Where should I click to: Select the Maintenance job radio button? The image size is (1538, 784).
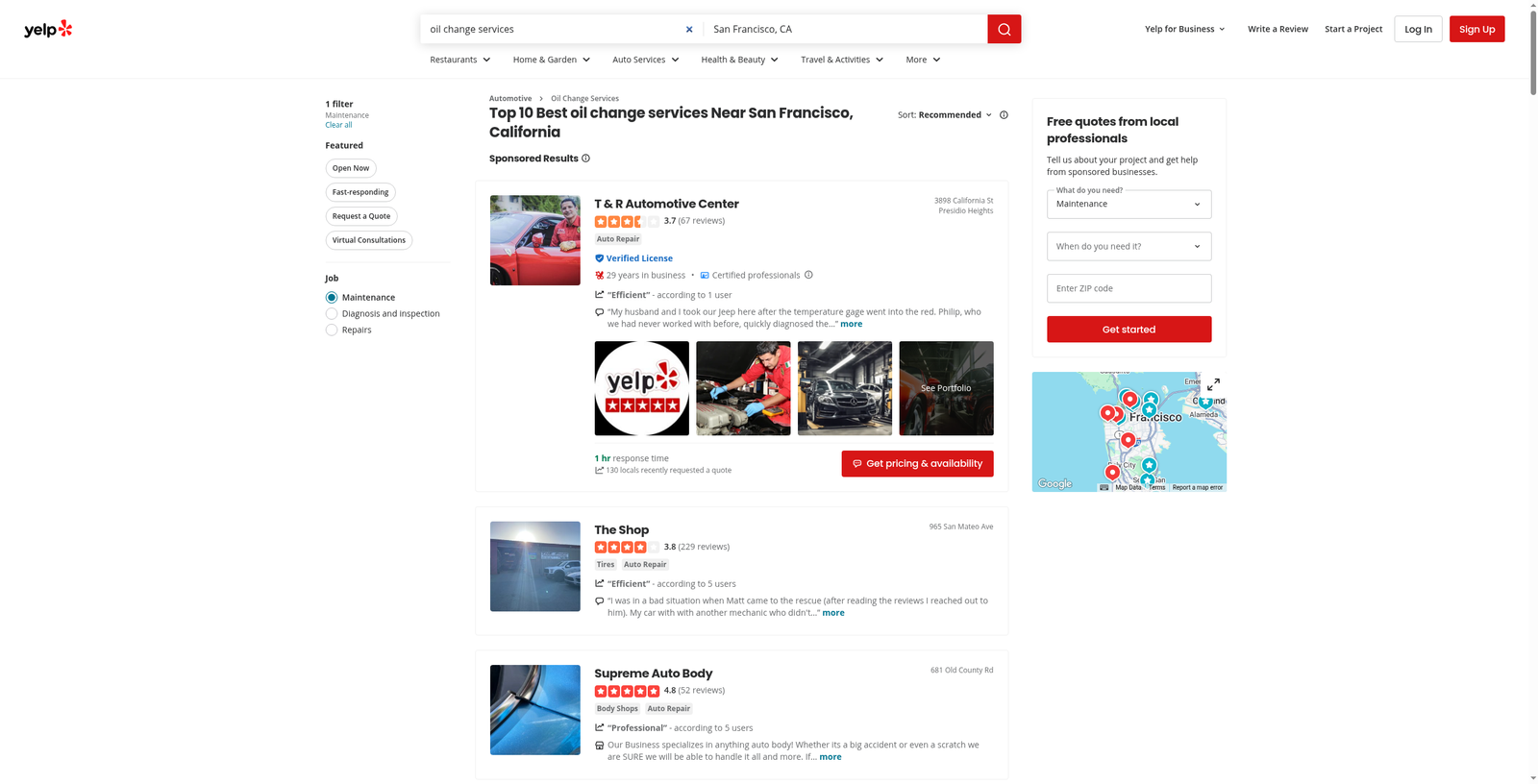[332, 298]
